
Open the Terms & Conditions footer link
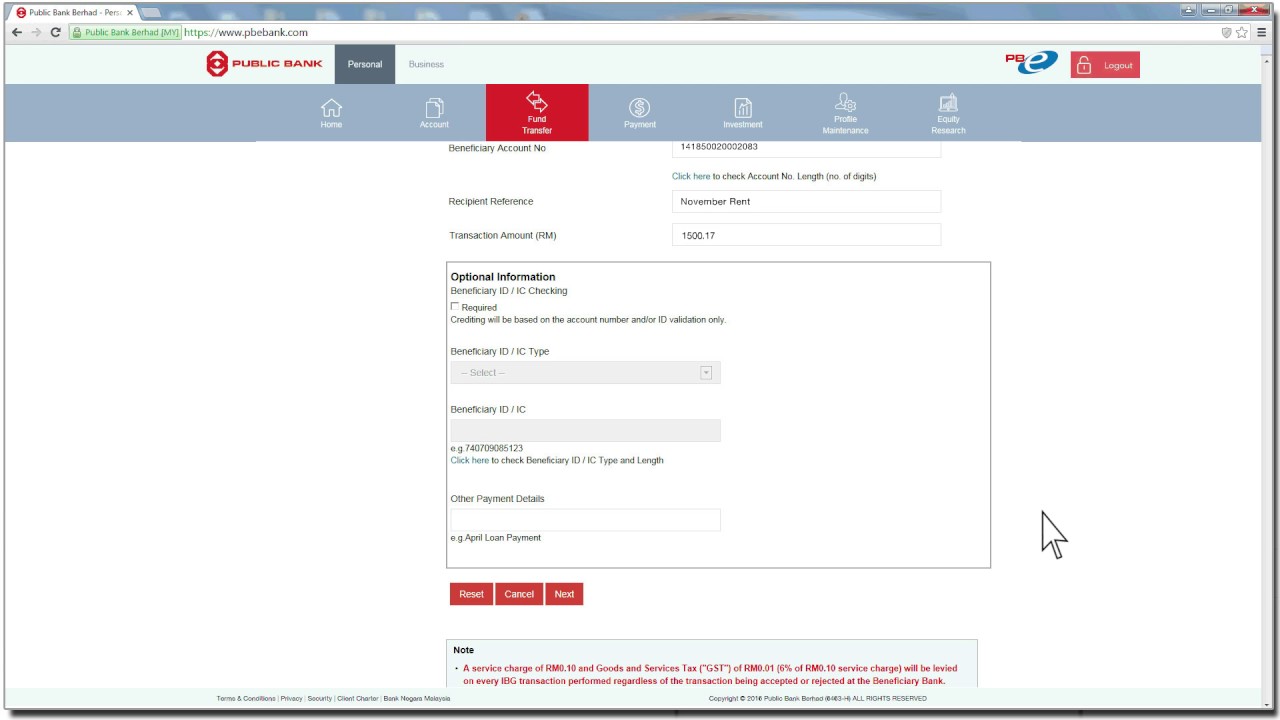tap(246, 699)
